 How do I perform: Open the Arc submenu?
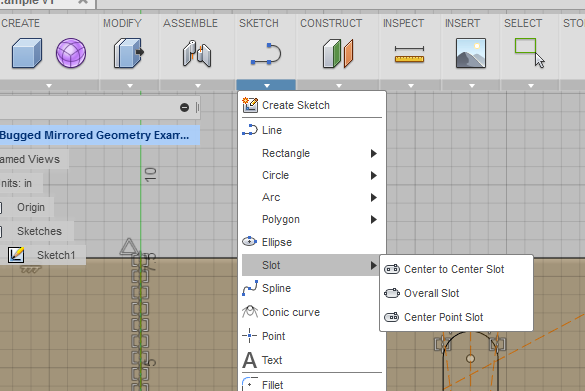(x=312, y=197)
